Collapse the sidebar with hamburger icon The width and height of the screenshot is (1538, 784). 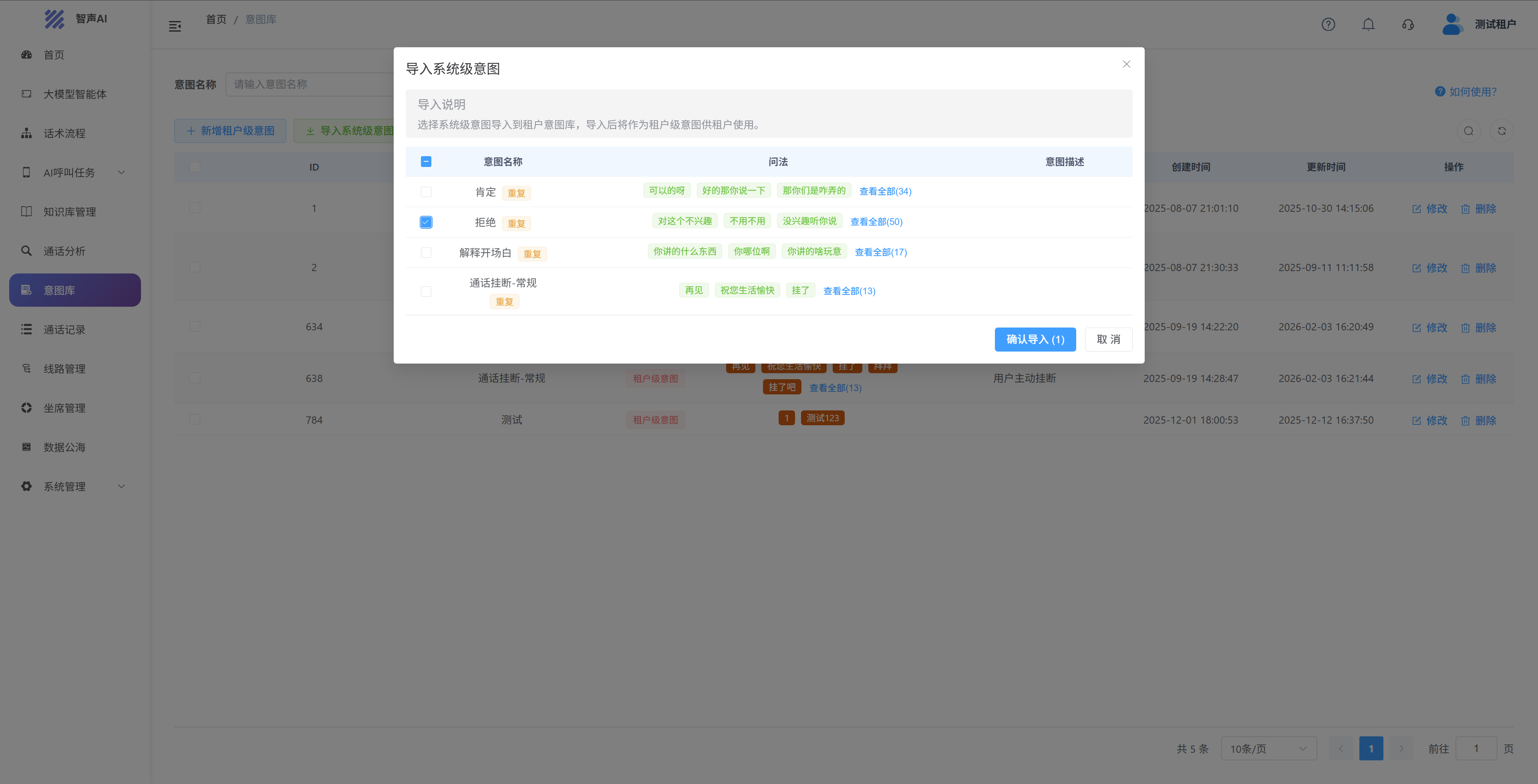pos(175,26)
